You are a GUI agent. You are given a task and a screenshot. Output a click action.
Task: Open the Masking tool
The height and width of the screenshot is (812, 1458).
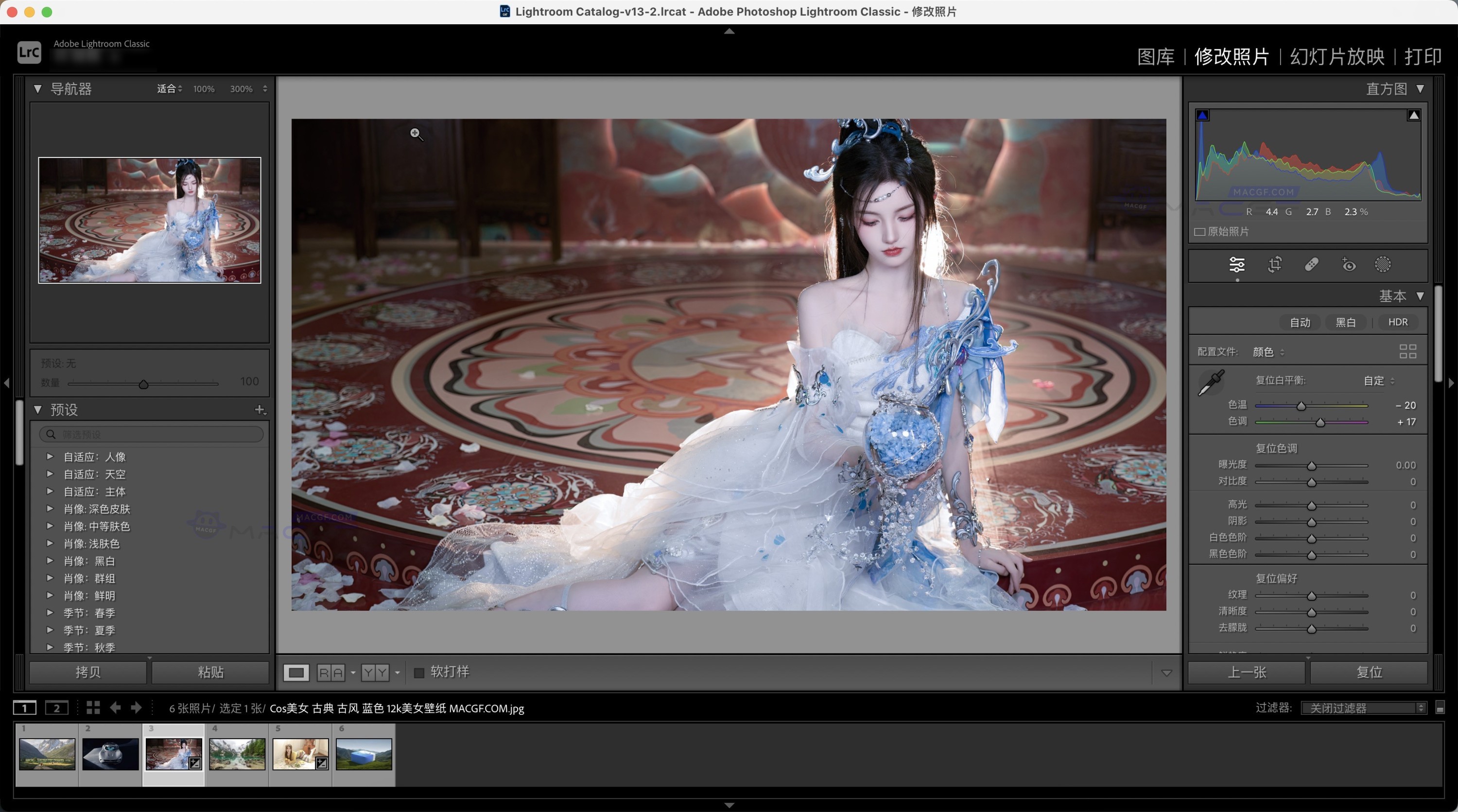1383,265
